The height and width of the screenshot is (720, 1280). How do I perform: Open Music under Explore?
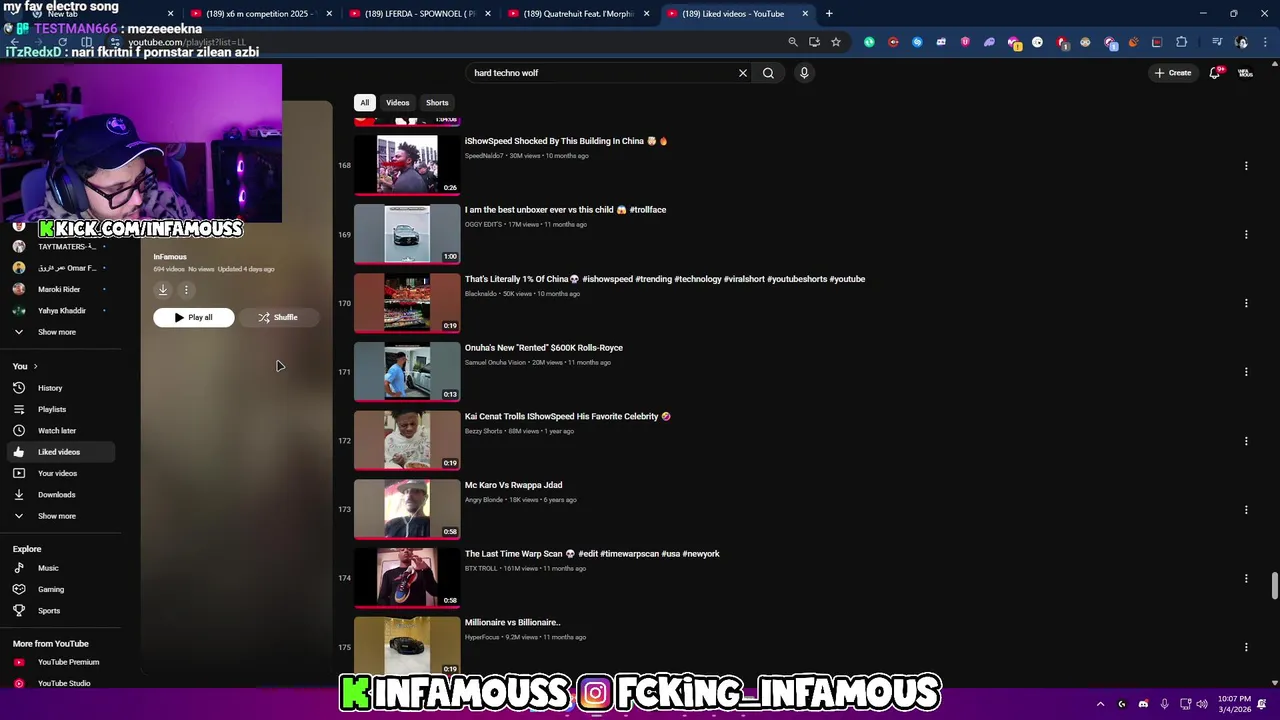click(60, 568)
